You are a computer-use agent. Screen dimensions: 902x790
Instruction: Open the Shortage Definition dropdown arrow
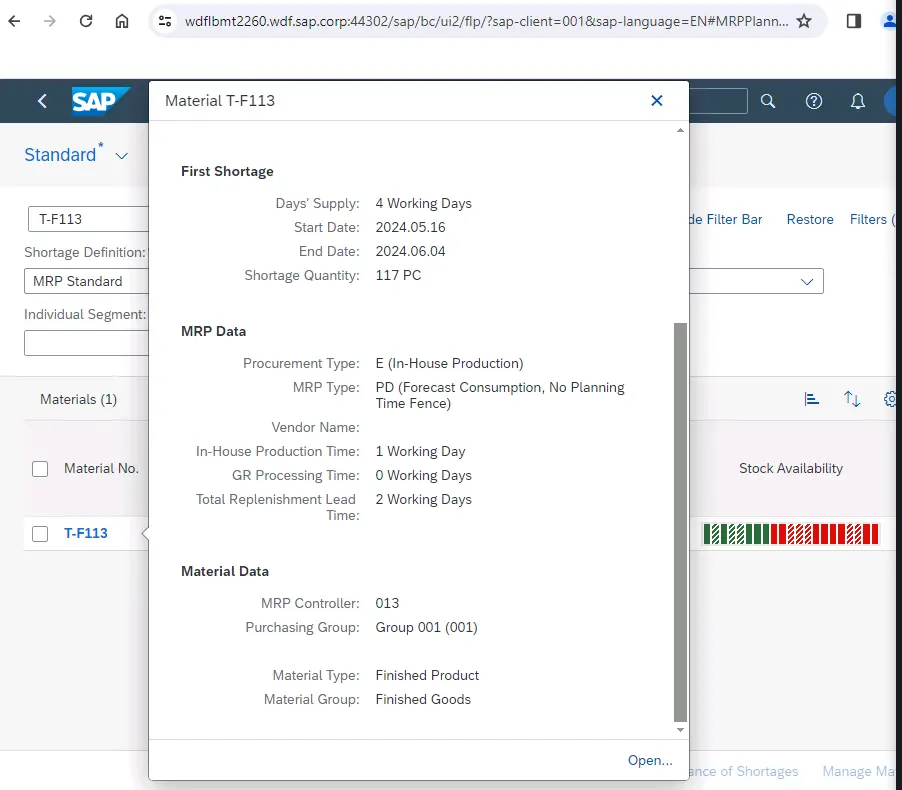(x=807, y=282)
